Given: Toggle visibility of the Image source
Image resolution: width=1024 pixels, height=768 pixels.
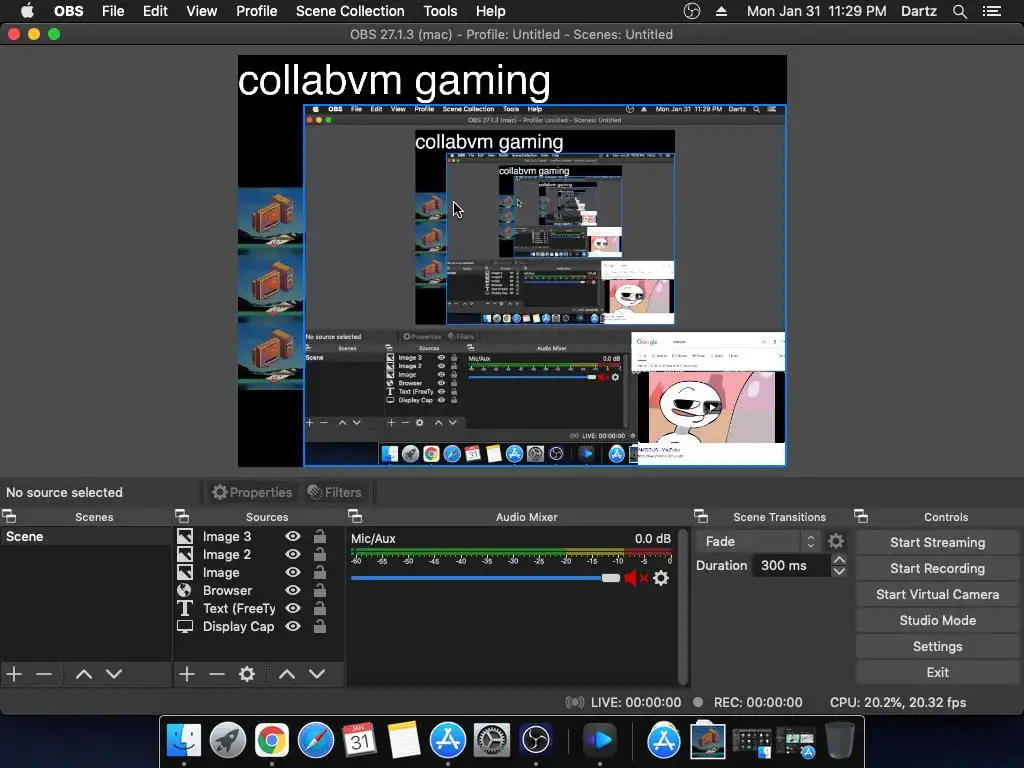Looking at the screenshot, I should pyautogui.click(x=293, y=572).
